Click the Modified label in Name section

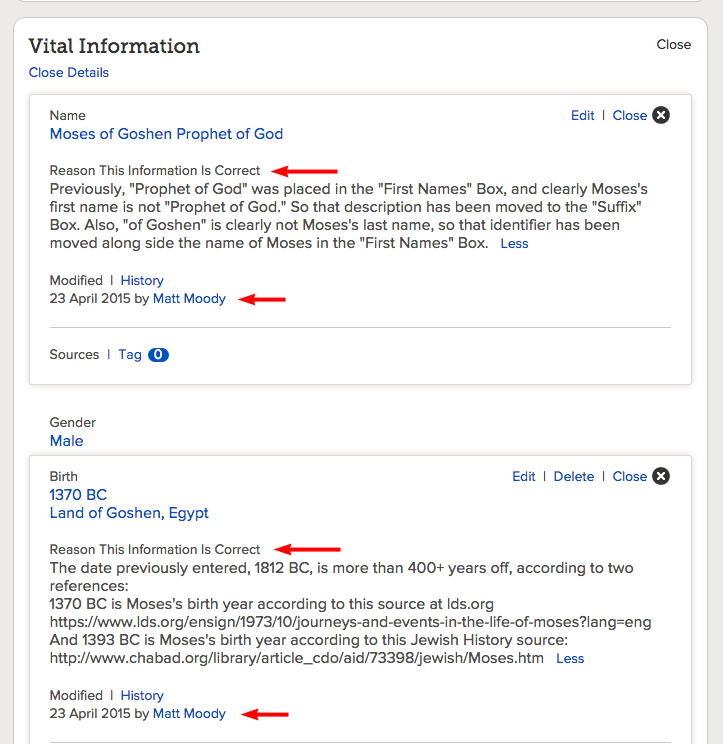[76, 280]
